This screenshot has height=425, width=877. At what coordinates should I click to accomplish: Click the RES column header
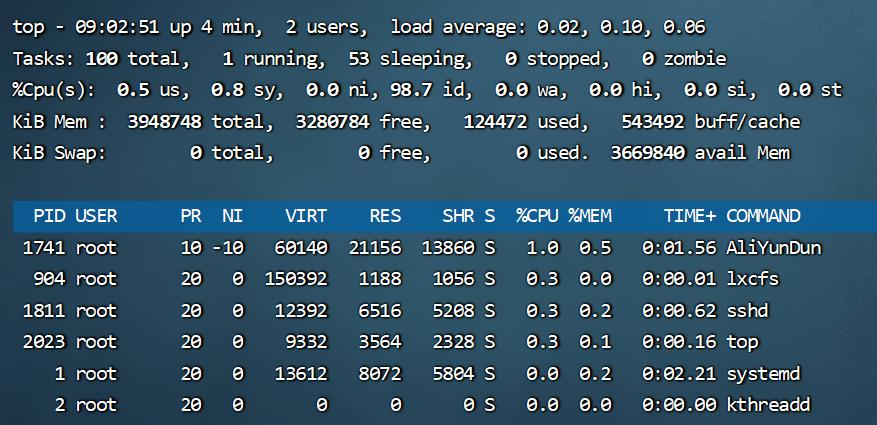click(385, 216)
